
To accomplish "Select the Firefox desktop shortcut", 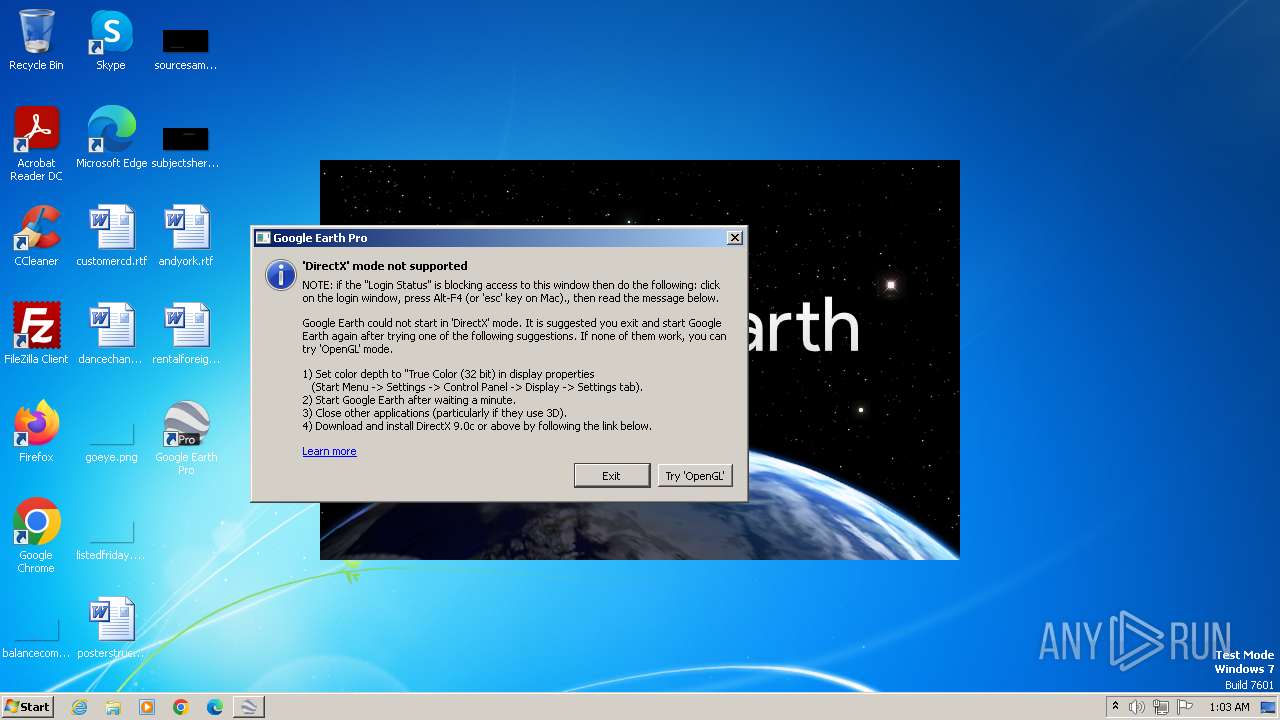I will [x=36, y=432].
